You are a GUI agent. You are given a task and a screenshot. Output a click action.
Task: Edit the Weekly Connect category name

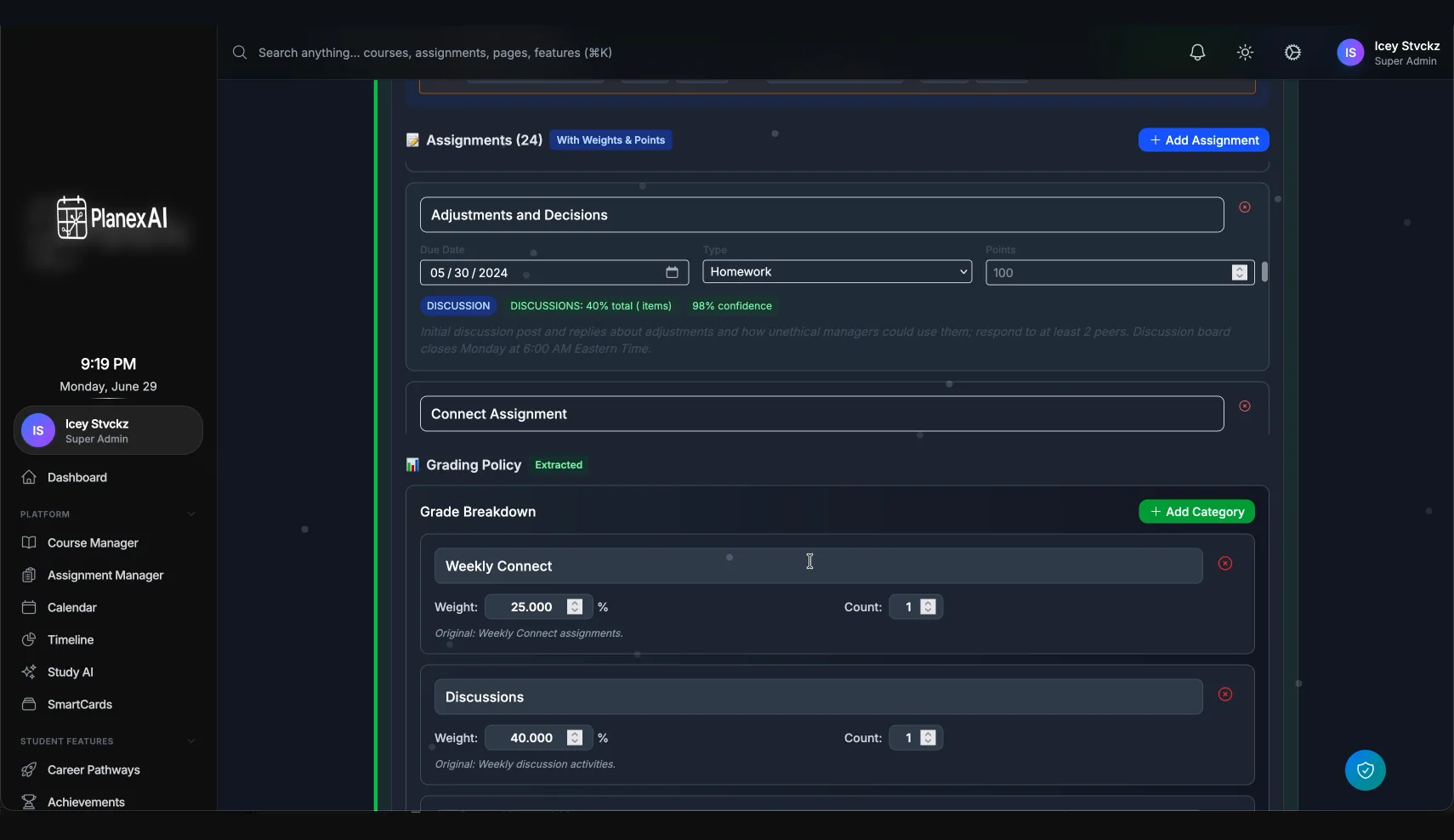tap(818, 566)
